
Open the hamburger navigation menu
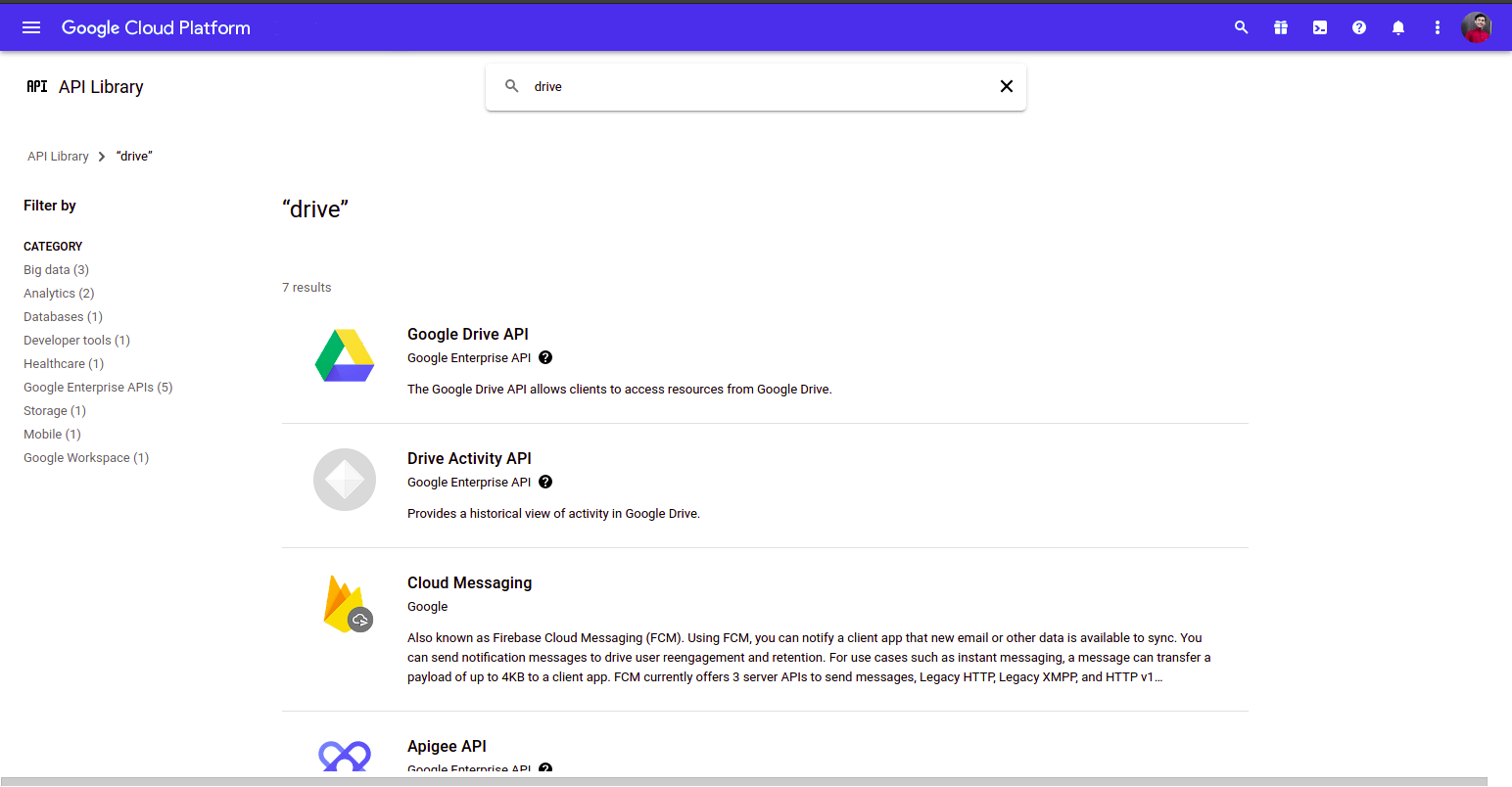31,27
